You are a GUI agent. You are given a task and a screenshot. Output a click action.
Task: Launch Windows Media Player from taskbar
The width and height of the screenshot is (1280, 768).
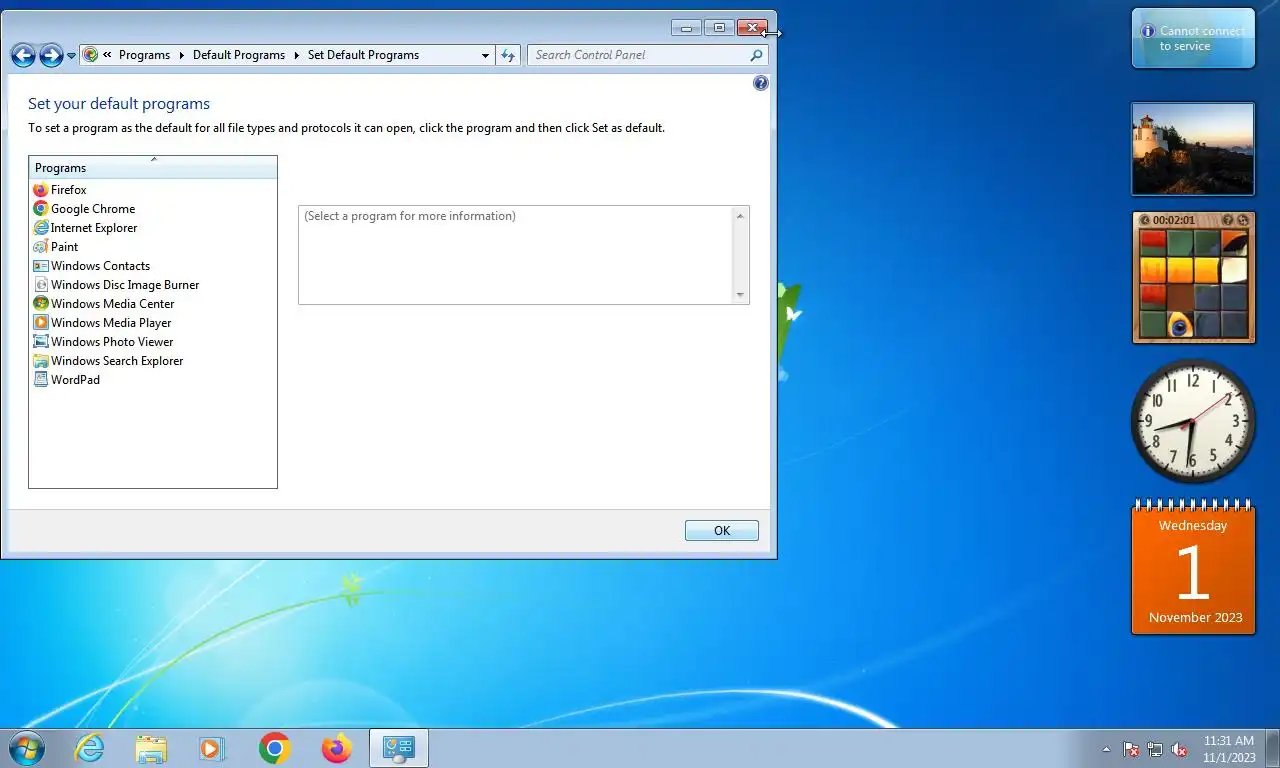(212, 748)
